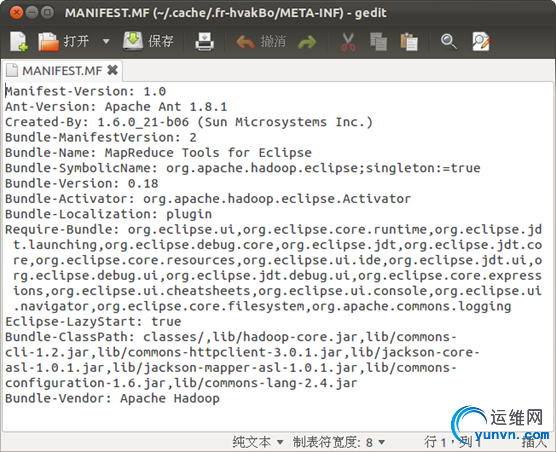Click the Ant-Version: Apache Ant 1.8.1 line

pyautogui.click(x=116, y=107)
